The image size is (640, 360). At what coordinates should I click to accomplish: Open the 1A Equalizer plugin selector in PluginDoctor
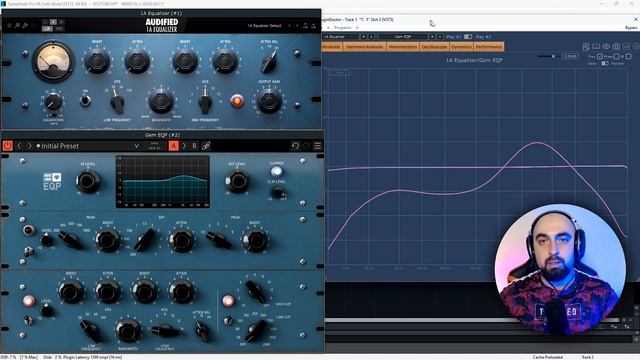(340, 37)
